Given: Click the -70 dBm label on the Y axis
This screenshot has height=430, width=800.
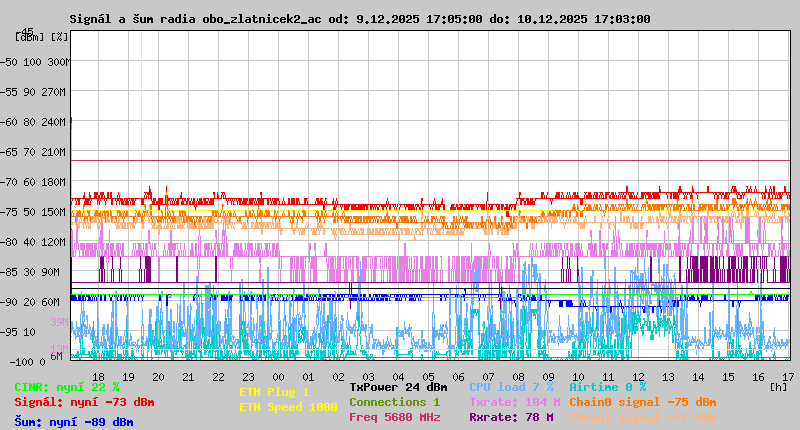Looking at the screenshot, I should 11,182.
